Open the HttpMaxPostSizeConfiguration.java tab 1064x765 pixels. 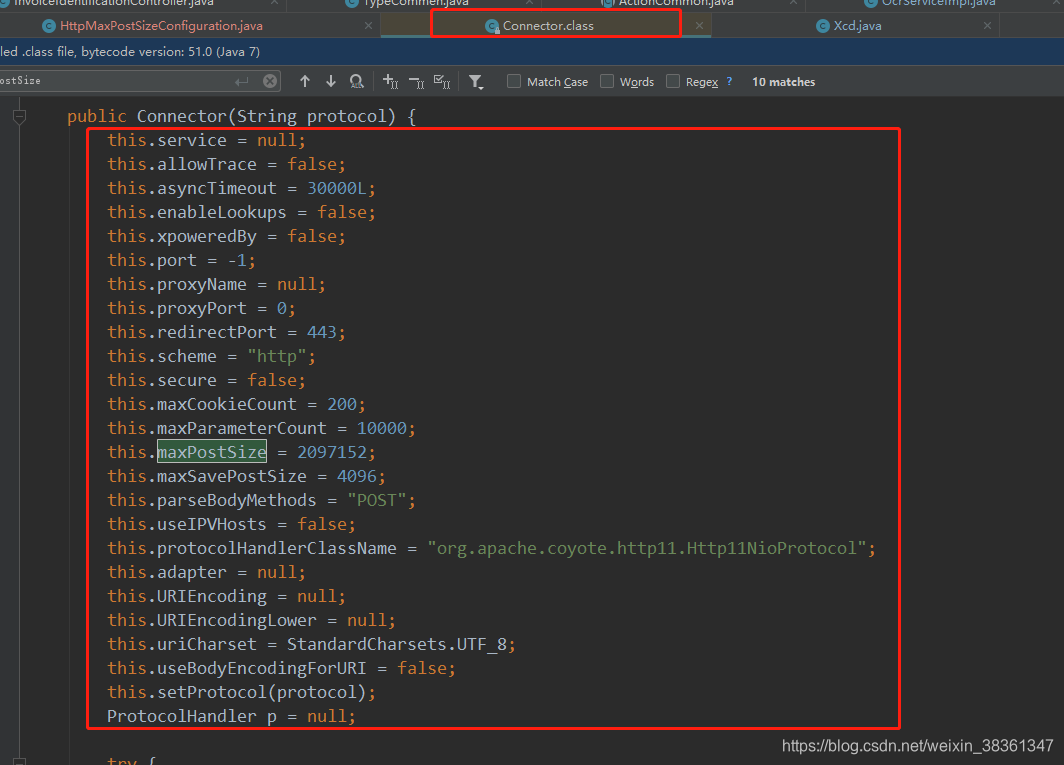click(160, 25)
